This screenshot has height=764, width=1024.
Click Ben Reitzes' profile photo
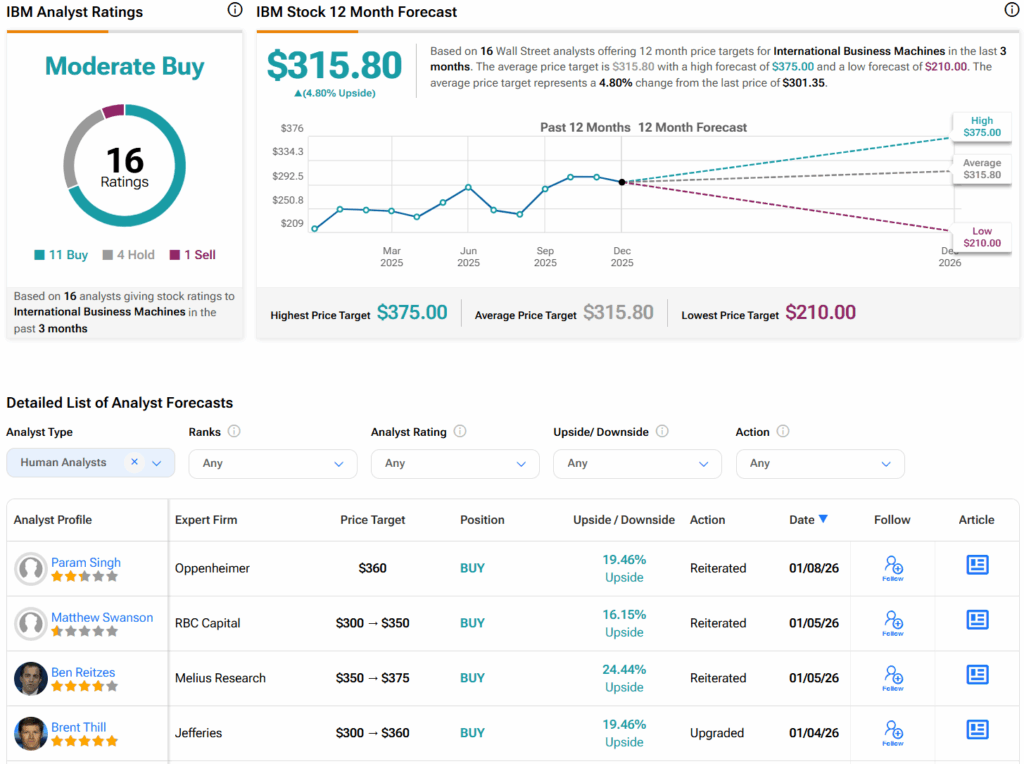click(31, 678)
